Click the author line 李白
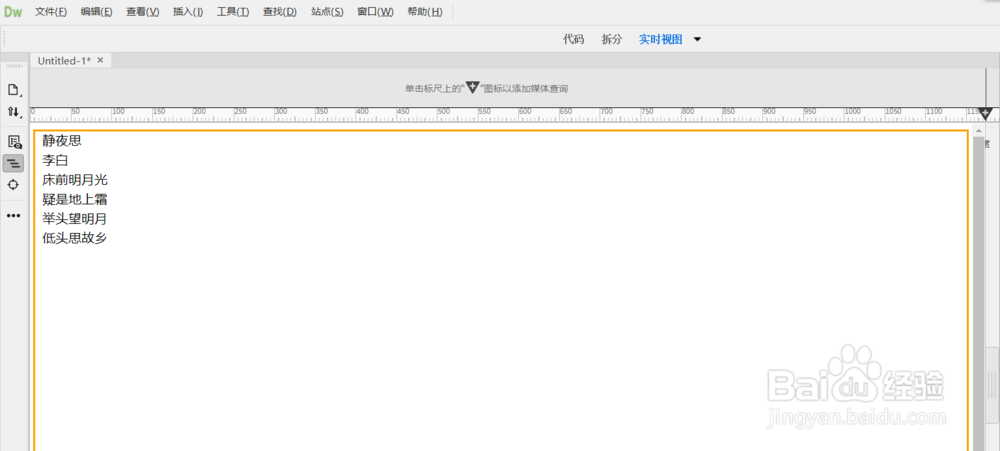This screenshot has width=1000, height=451. (55, 160)
